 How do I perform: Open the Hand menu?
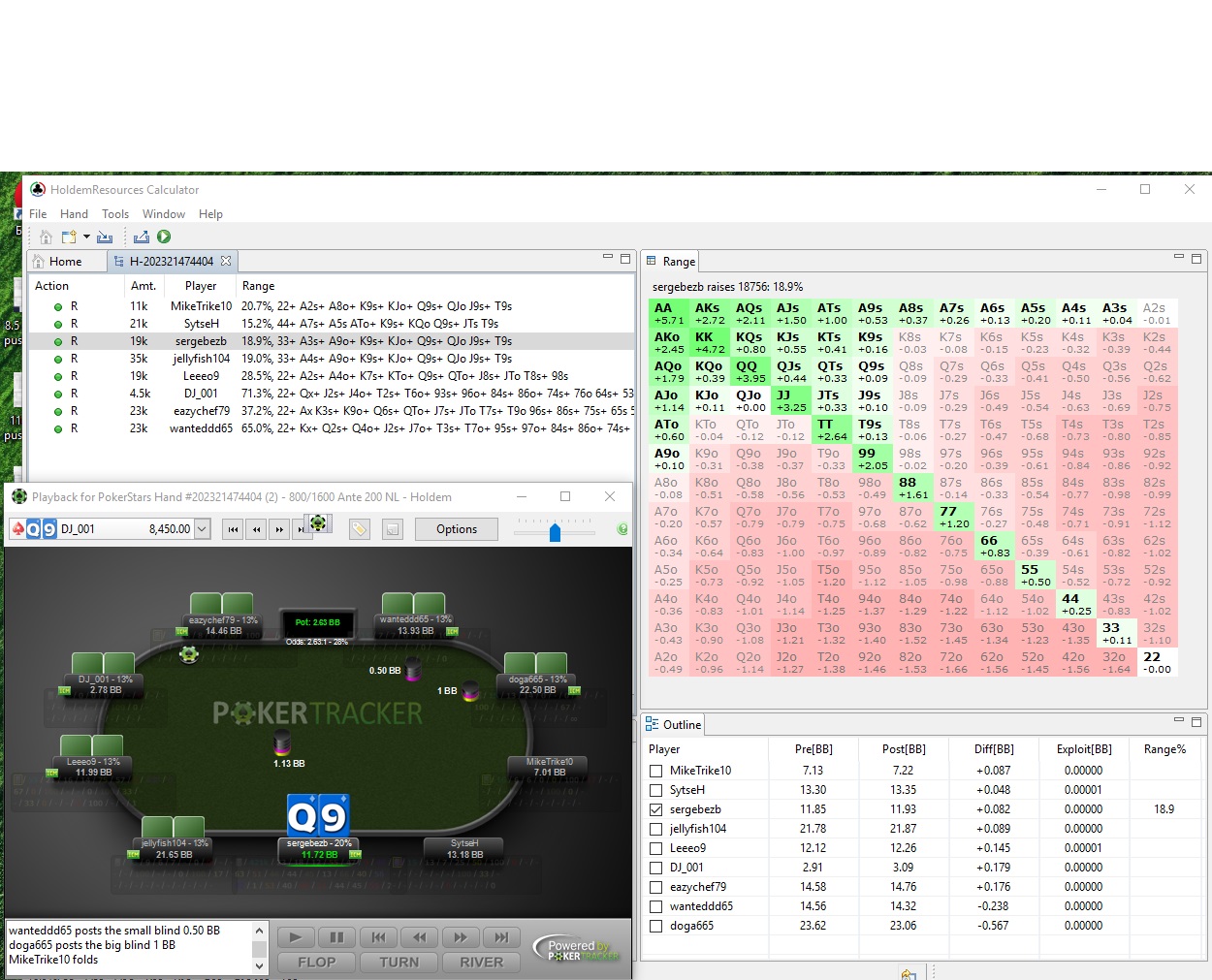pos(74,214)
